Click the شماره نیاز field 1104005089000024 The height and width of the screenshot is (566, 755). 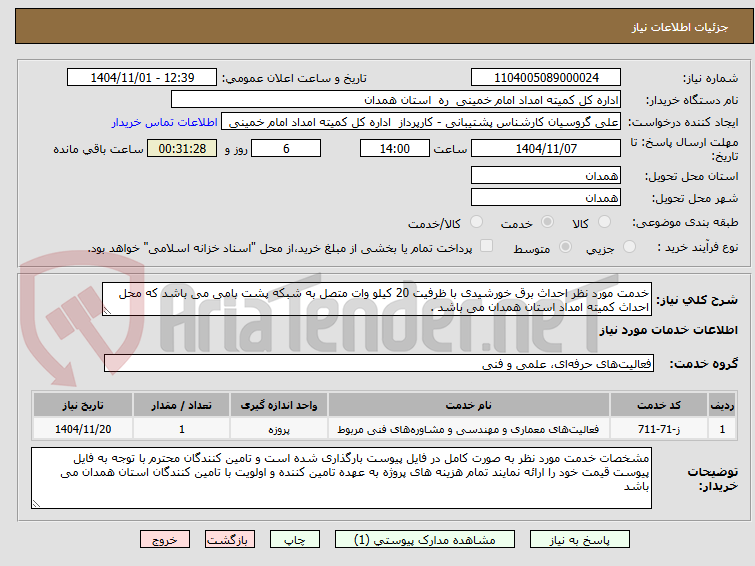(546, 78)
